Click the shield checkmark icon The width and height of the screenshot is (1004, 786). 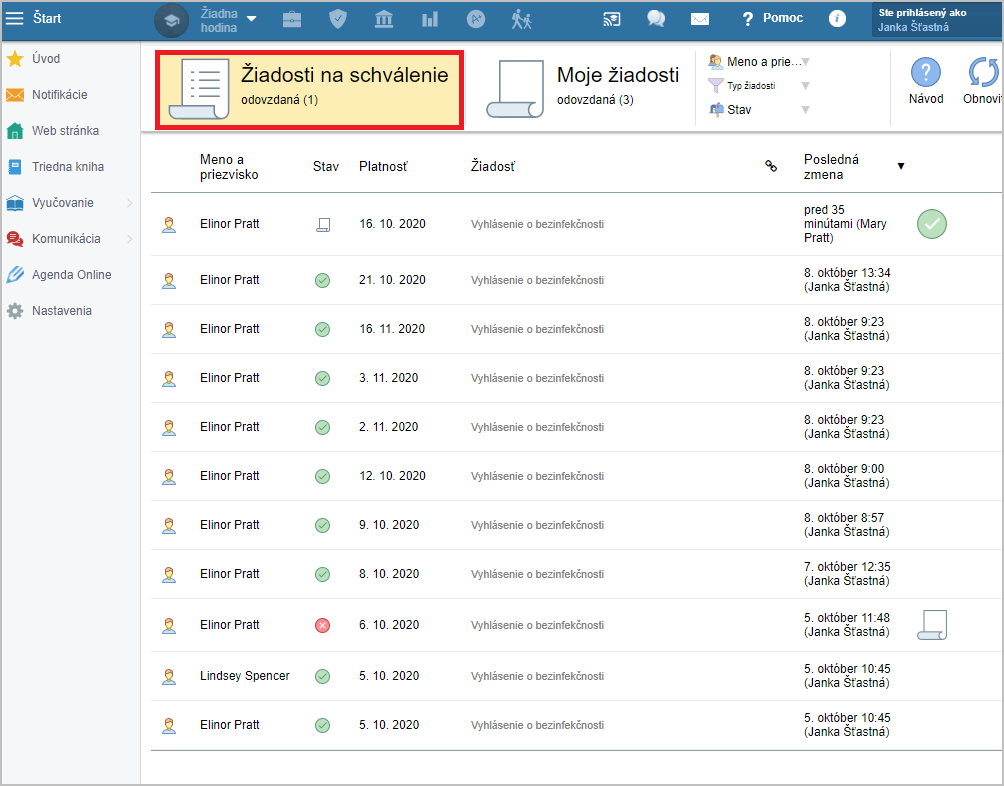pyautogui.click(x=338, y=19)
